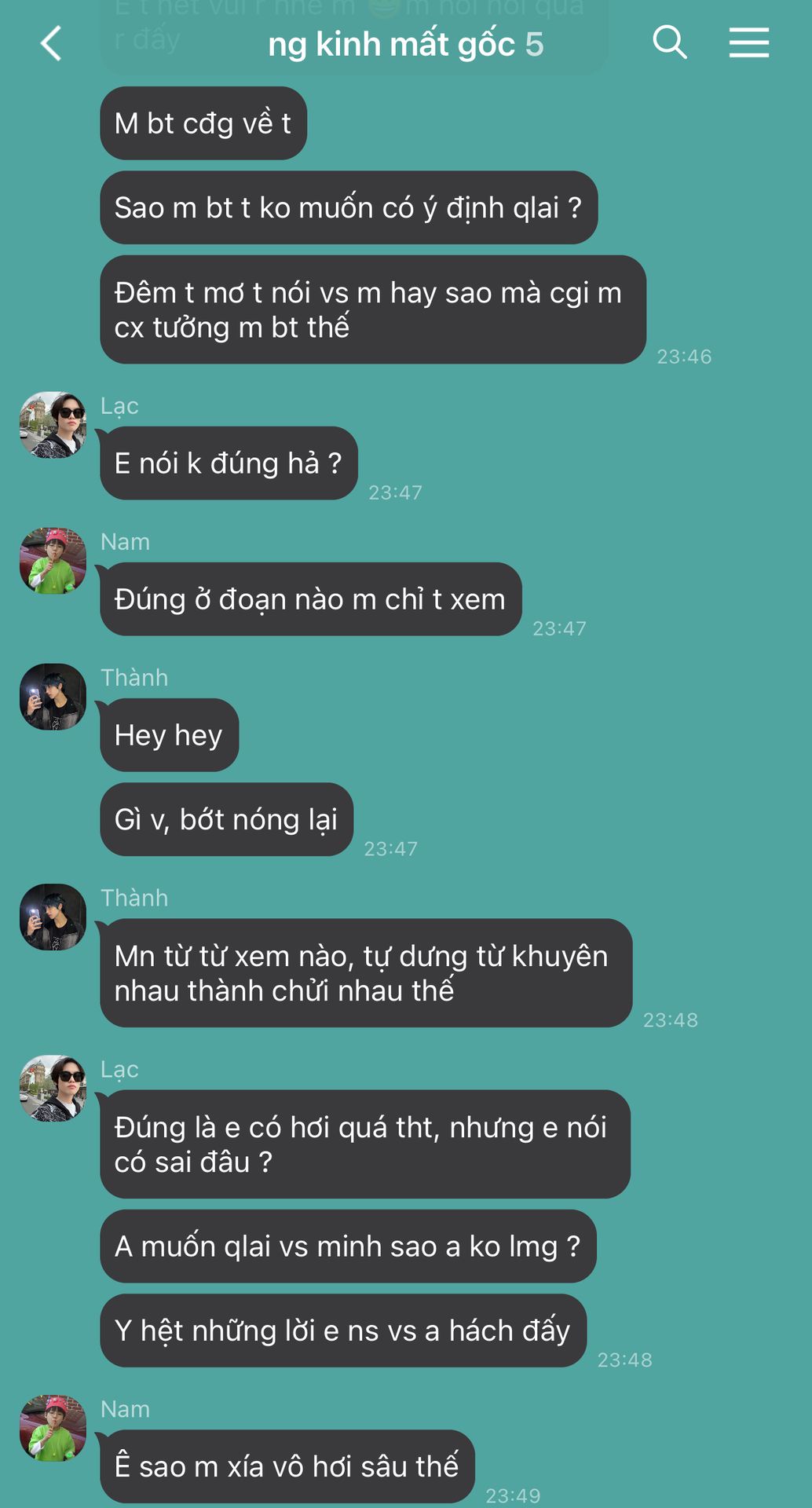Tap the 'Hey hey' message bubble

[x=169, y=735]
